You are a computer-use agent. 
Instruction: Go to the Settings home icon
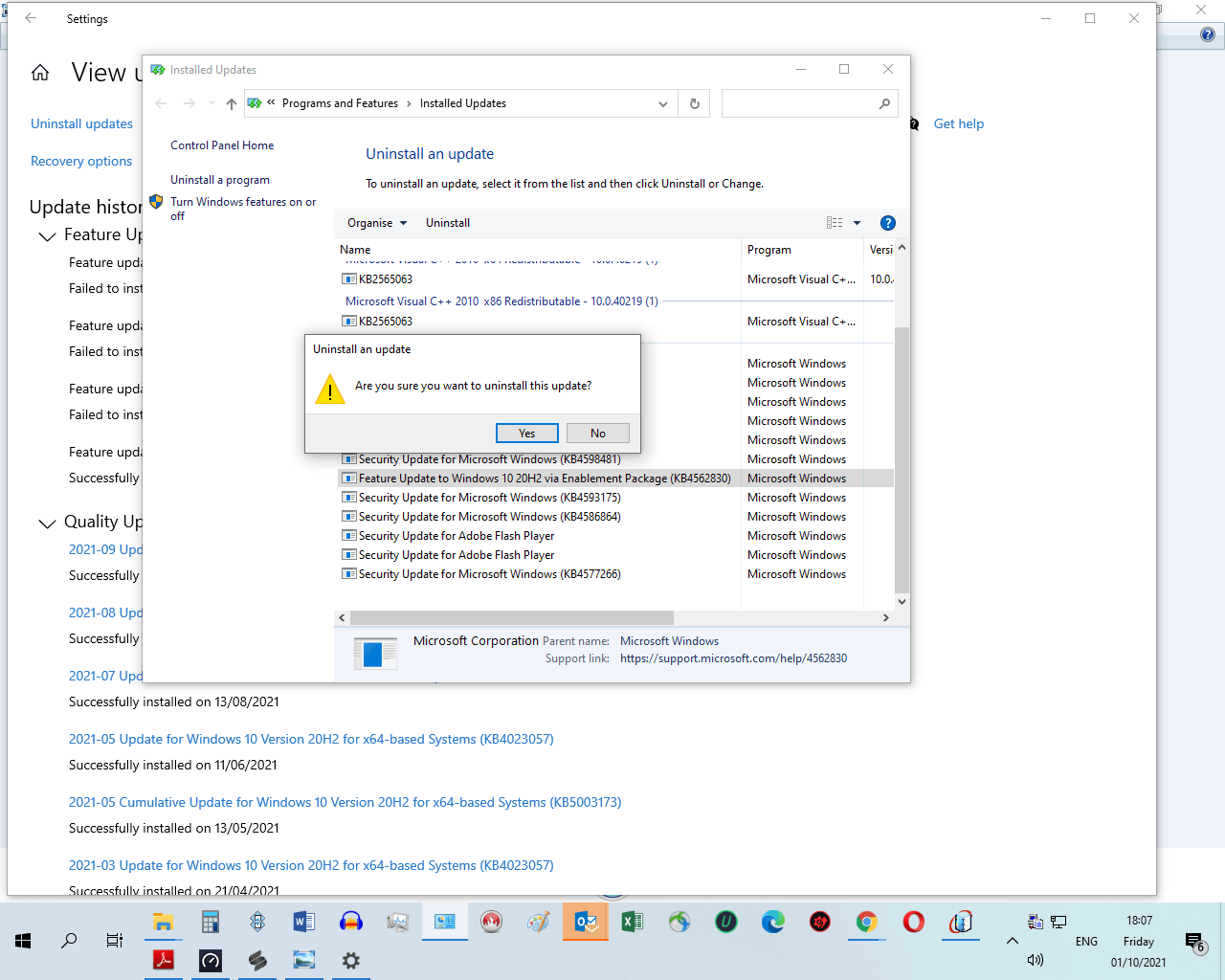coord(40,73)
